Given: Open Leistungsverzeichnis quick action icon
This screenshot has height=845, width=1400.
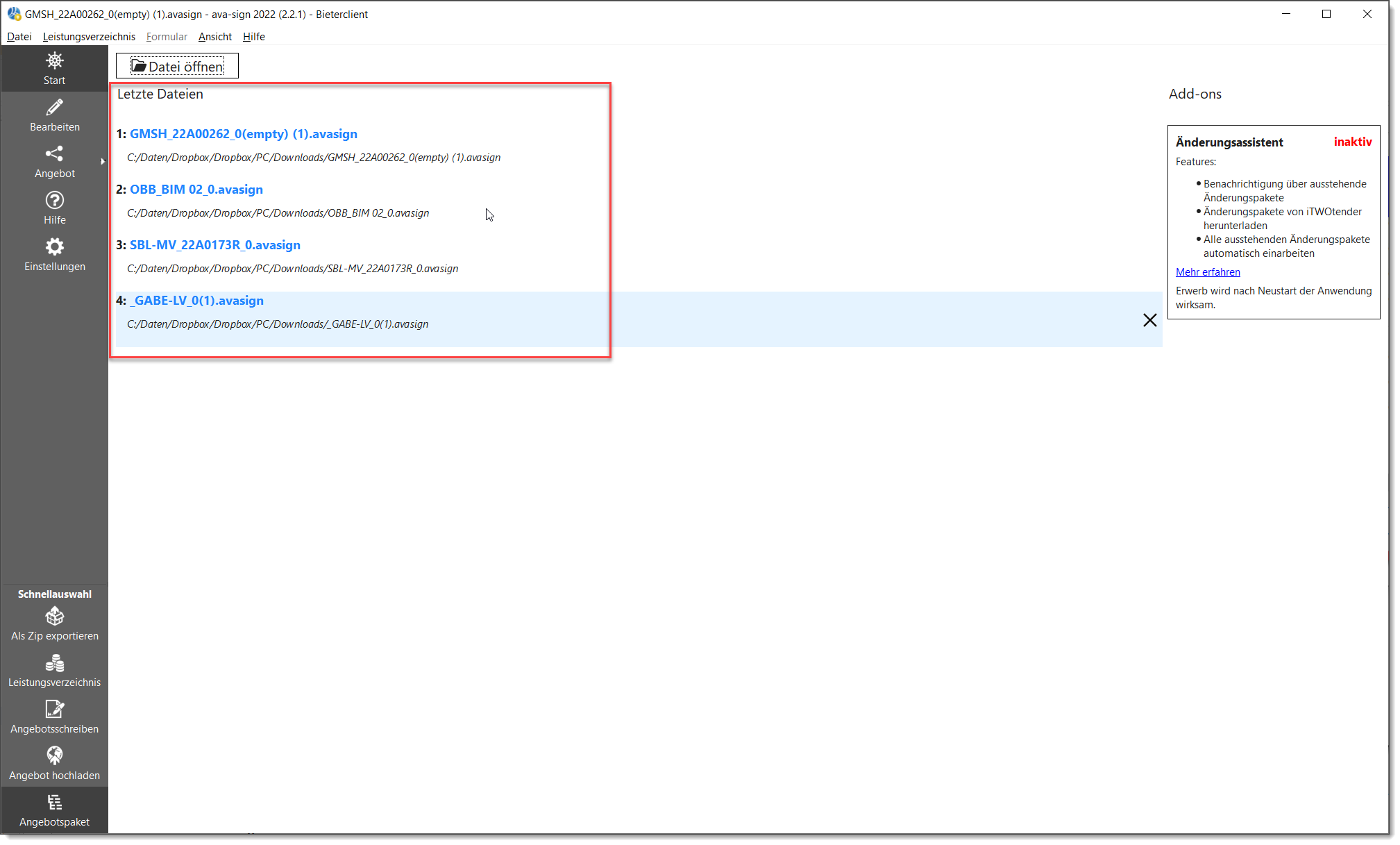Looking at the screenshot, I should 54,664.
